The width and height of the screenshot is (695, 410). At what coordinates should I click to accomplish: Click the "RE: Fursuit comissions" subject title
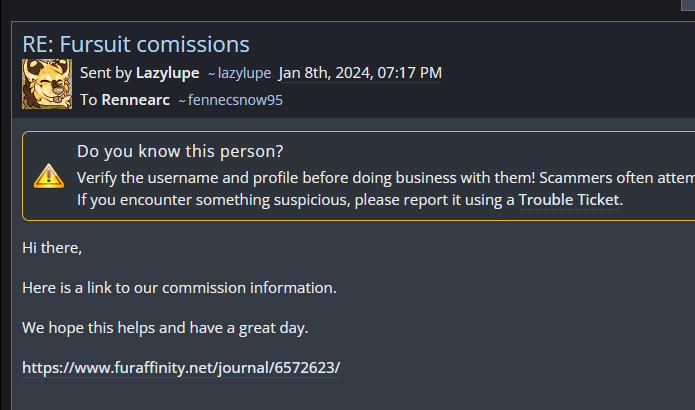pyautogui.click(x=136, y=44)
